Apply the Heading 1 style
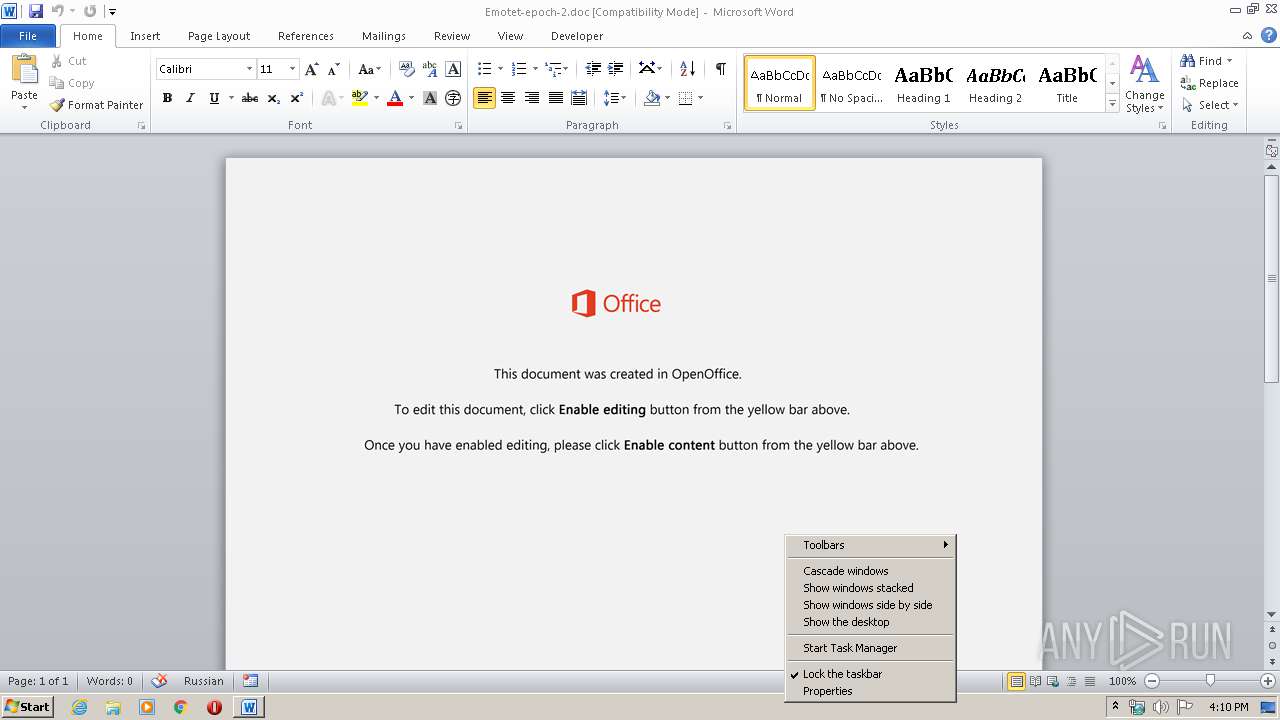Image resolution: width=1280 pixels, height=720 pixels. 923,83
